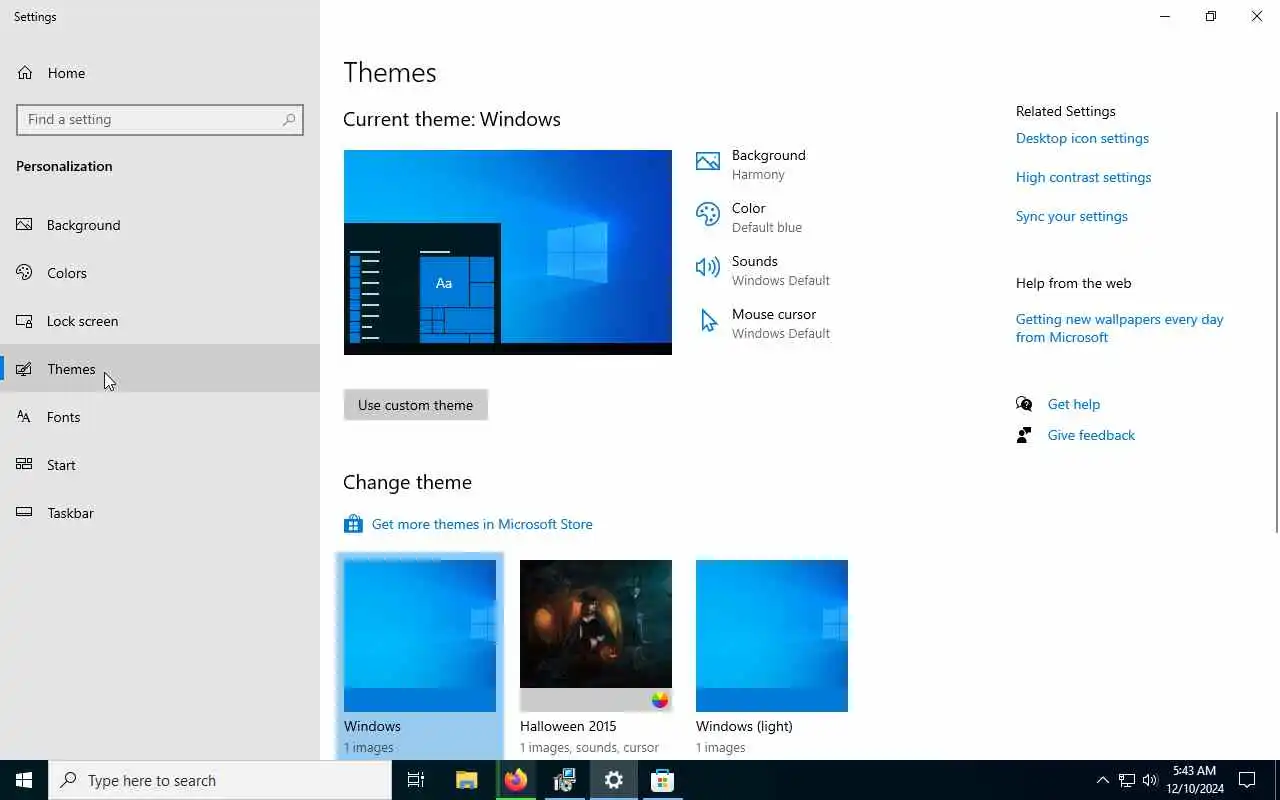Click the Get help chat icon
Viewport: 1280px width, 800px height.
pyautogui.click(x=1024, y=404)
